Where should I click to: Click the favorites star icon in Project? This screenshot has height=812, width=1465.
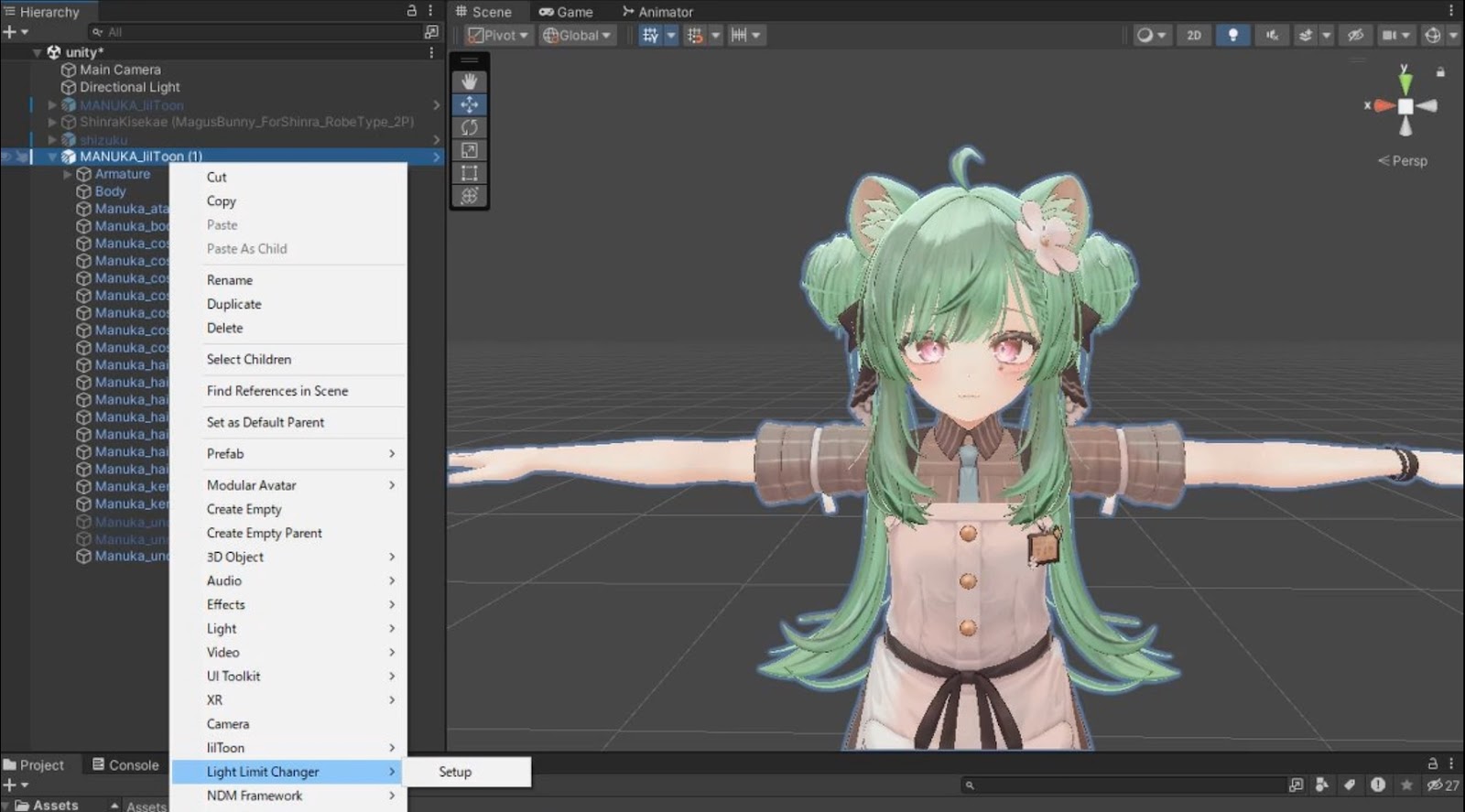point(1406,785)
